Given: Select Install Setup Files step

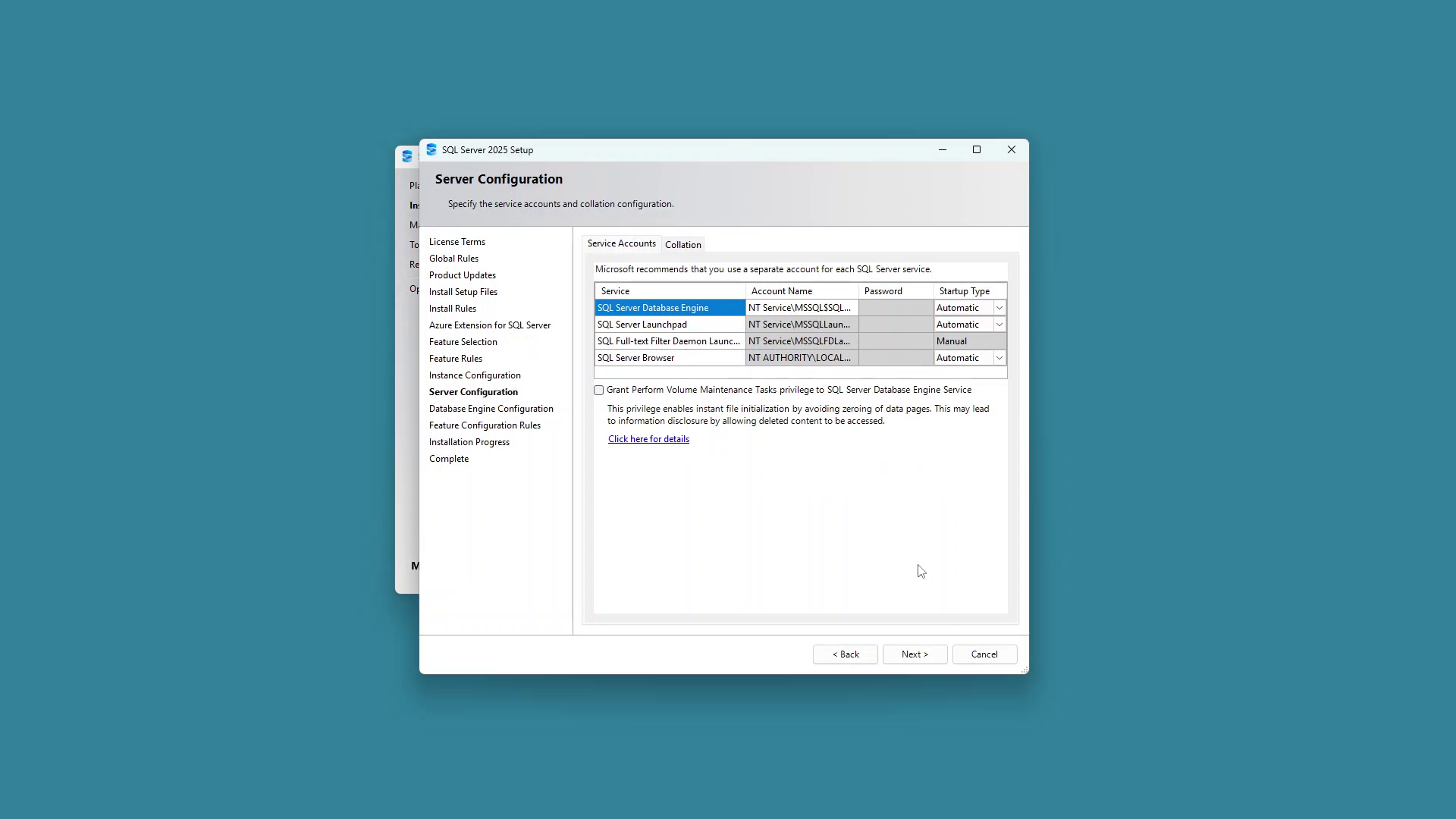Looking at the screenshot, I should point(463,292).
